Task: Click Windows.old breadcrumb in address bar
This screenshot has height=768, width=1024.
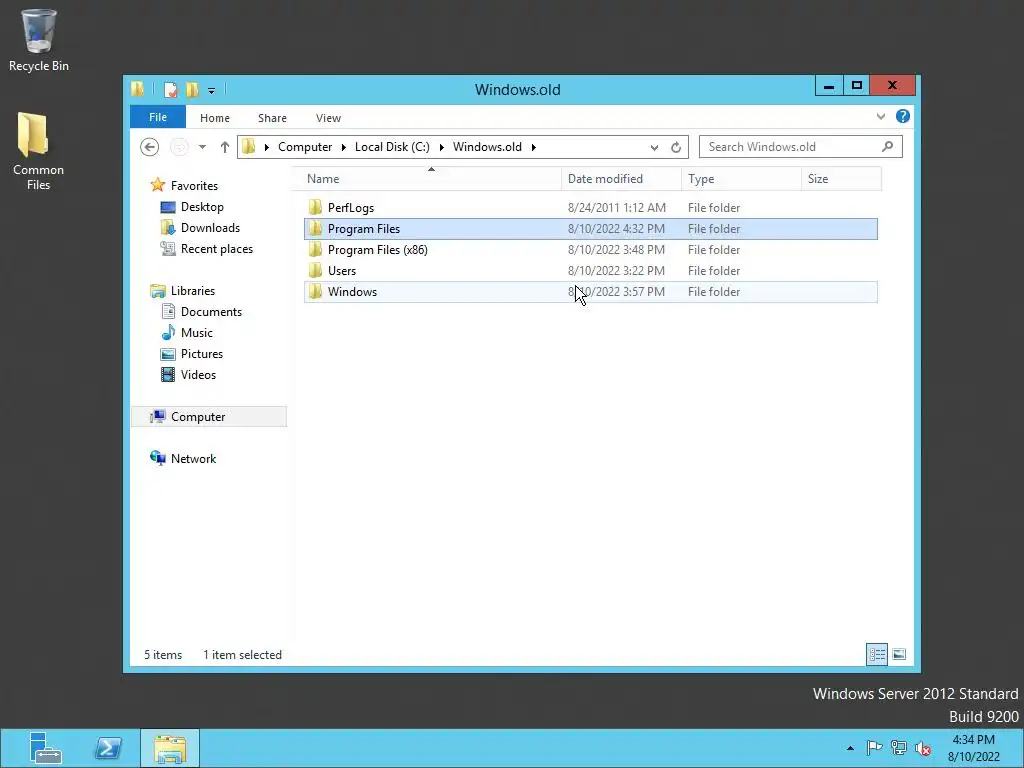Action: [x=487, y=147]
